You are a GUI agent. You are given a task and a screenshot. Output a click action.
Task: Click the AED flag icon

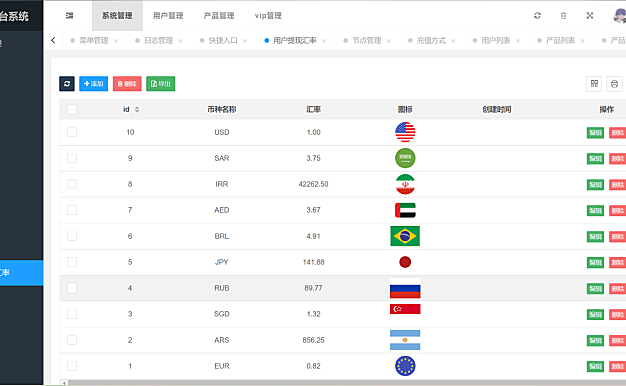coord(405,210)
